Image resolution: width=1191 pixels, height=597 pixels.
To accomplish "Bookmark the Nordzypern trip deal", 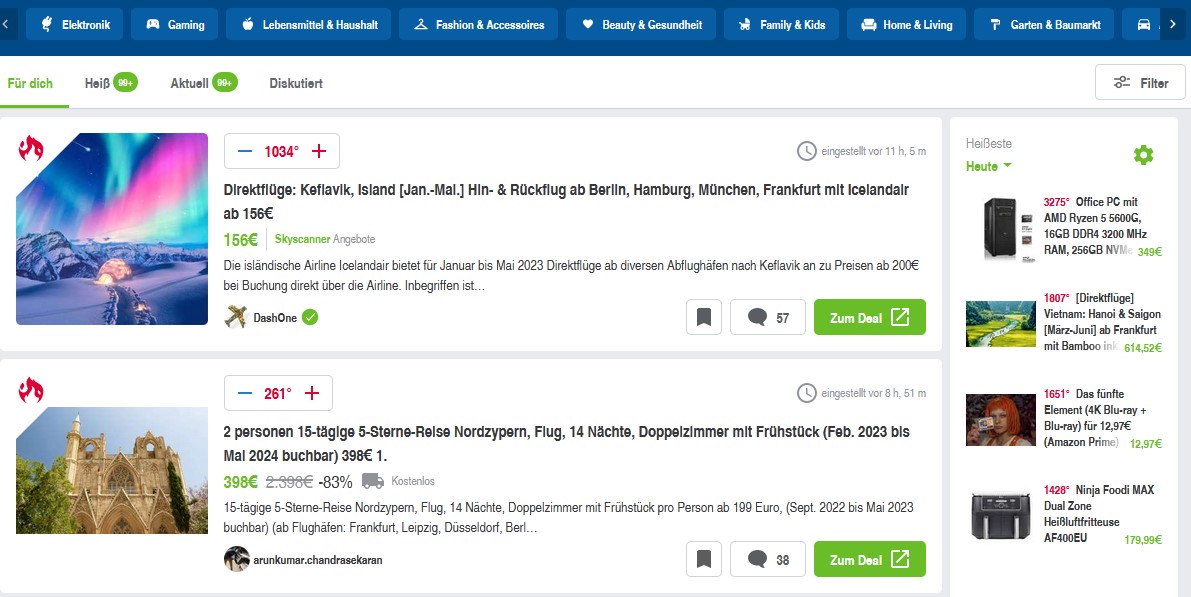I will [704, 559].
